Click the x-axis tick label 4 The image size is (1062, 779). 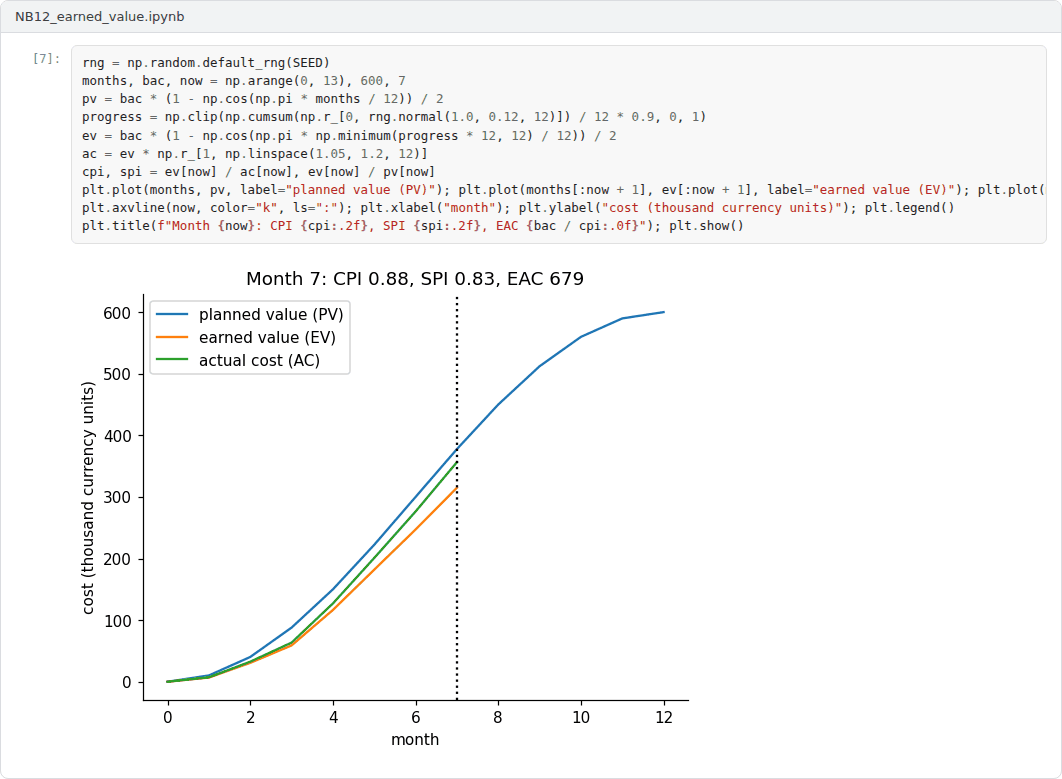pos(333,717)
